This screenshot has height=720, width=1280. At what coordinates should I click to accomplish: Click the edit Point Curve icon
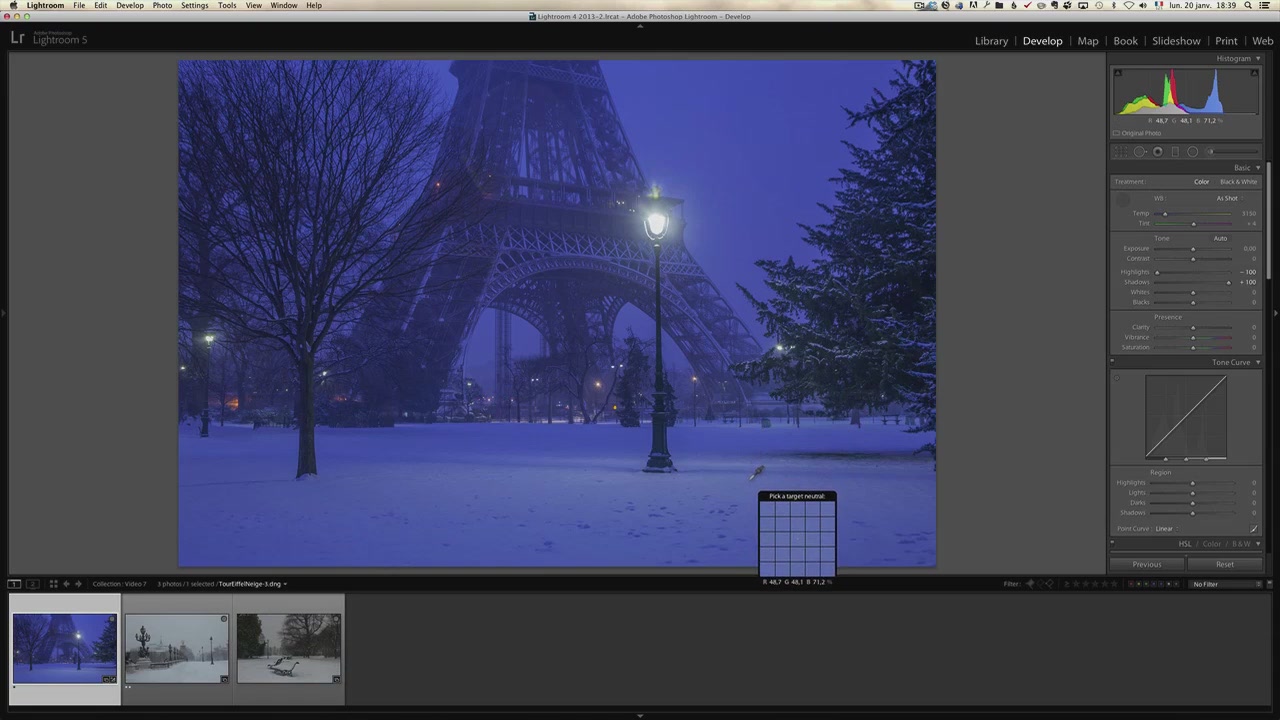click(x=1254, y=528)
